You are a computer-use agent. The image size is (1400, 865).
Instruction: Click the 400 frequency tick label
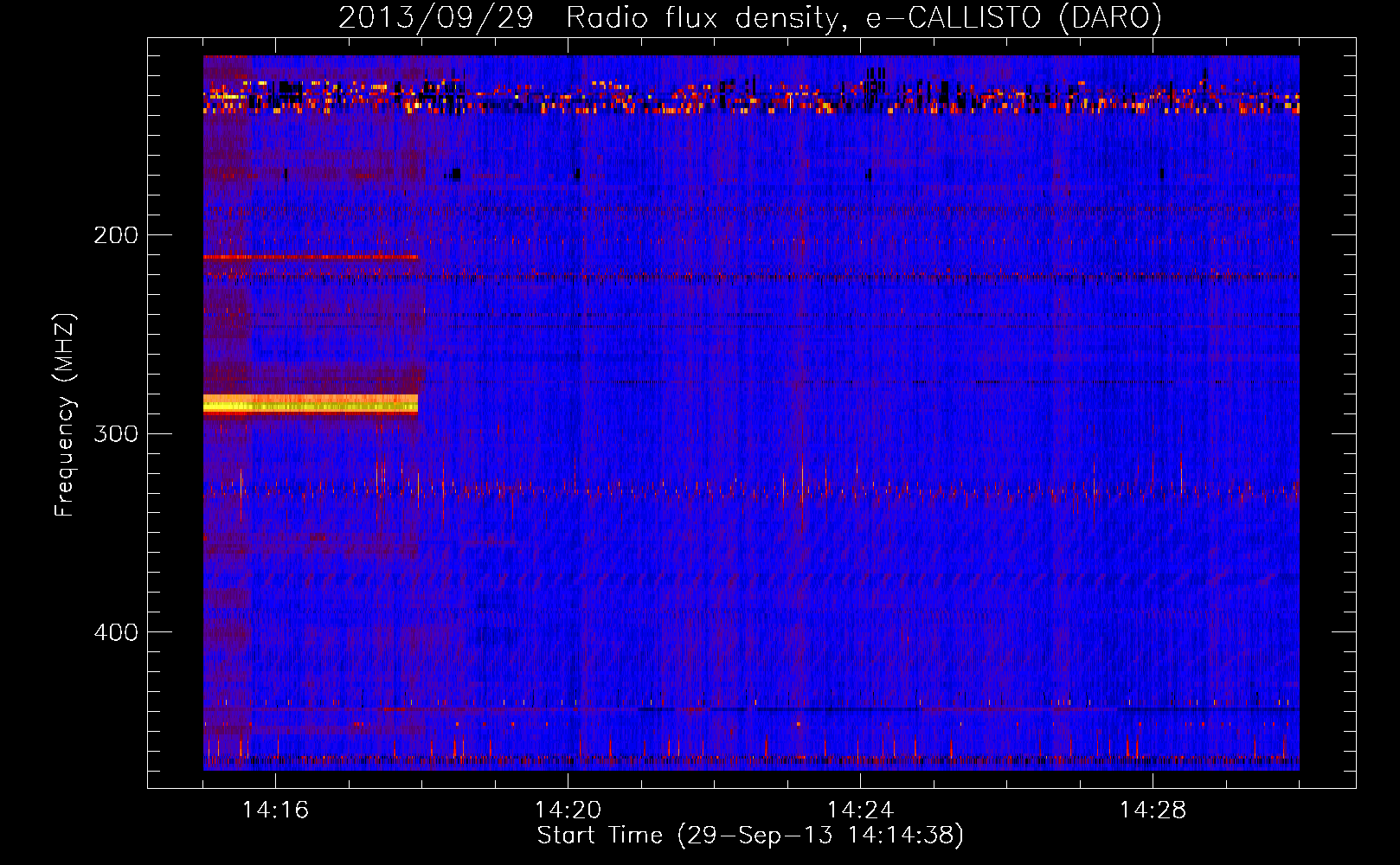coord(116,632)
